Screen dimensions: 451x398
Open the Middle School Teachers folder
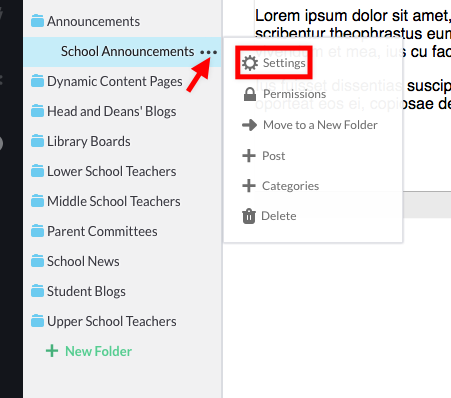(x=106, y=201)
